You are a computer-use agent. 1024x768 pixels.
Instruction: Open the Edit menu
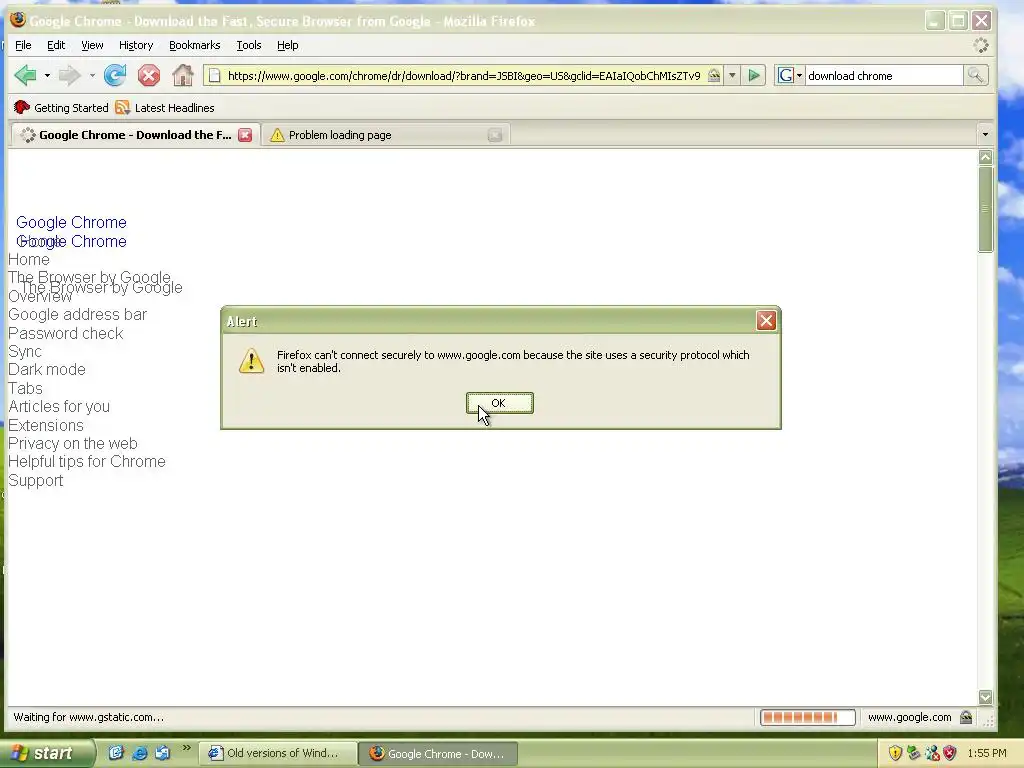click(x=56, y=45)
